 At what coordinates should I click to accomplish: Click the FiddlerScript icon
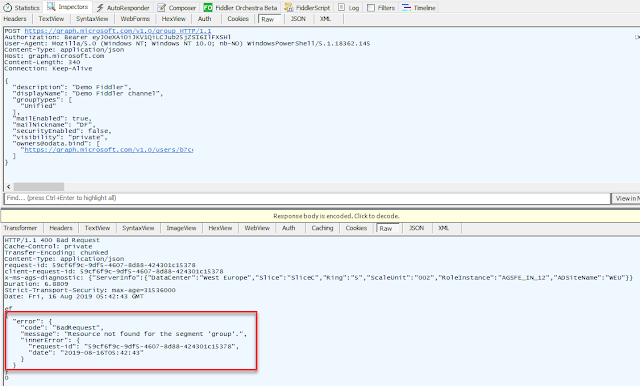click(x=289, y=7)
